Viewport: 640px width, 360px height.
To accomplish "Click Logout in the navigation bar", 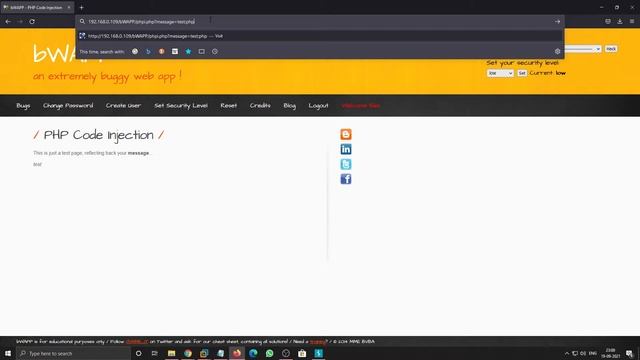I will (x=318, y=106).
